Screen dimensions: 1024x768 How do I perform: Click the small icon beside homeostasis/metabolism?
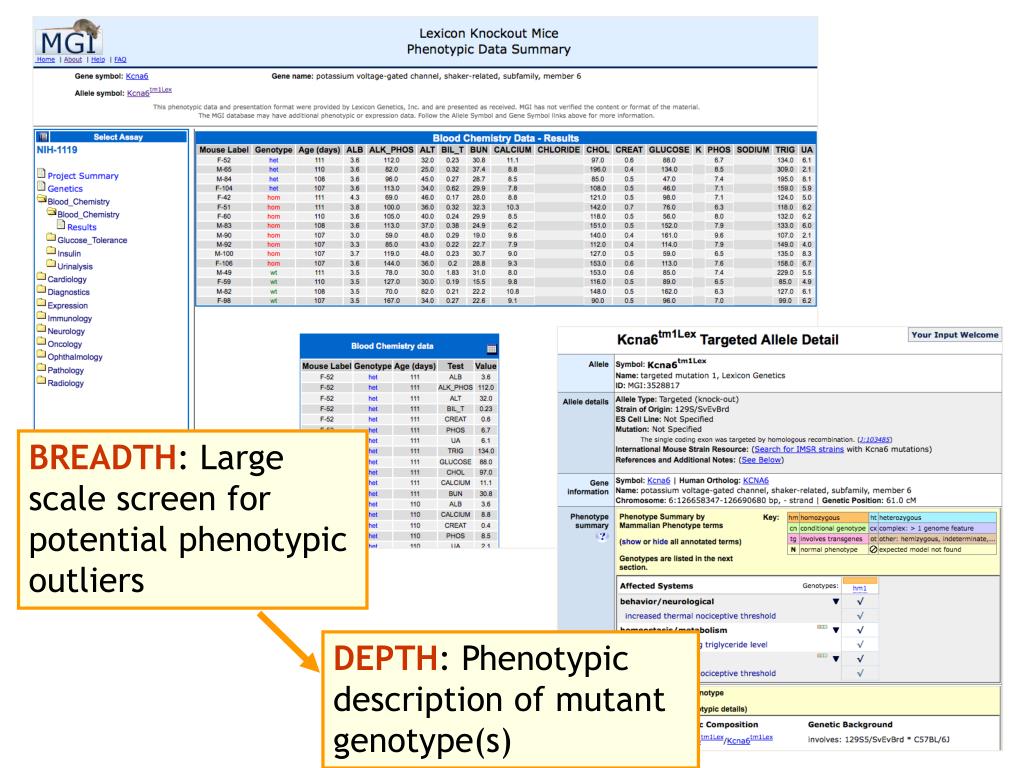coord(822,628)
